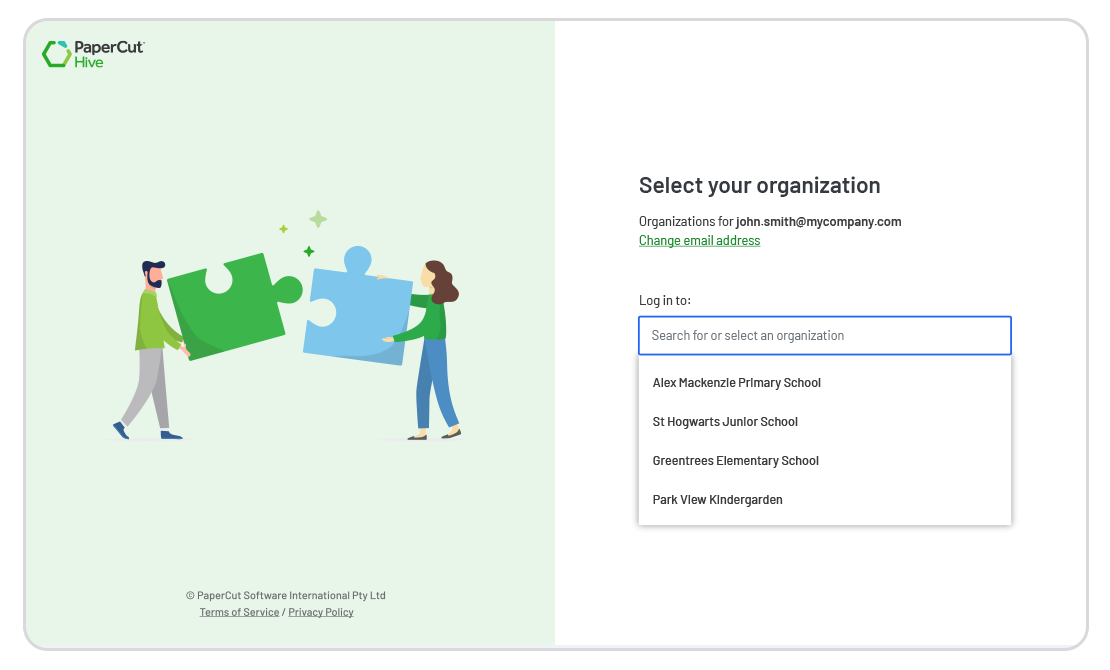The width and height of the screenshot is (1110, 670).
Task: Choose St Hogwarts Junior School option
Action: pyautogui.click(x=825, y=422)
